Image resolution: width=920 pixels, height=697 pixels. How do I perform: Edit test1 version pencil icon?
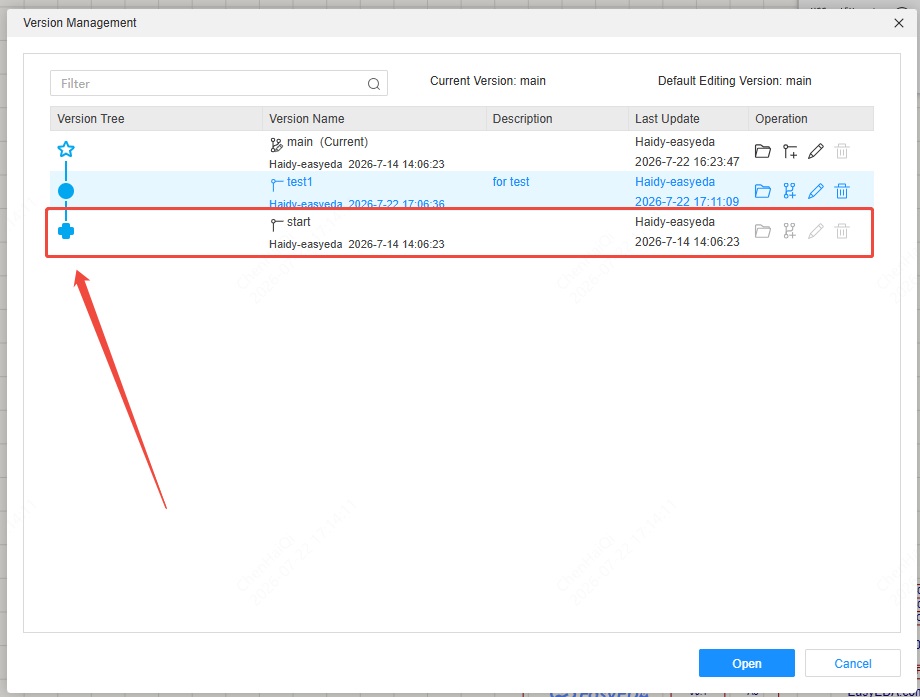click(816, 191)
